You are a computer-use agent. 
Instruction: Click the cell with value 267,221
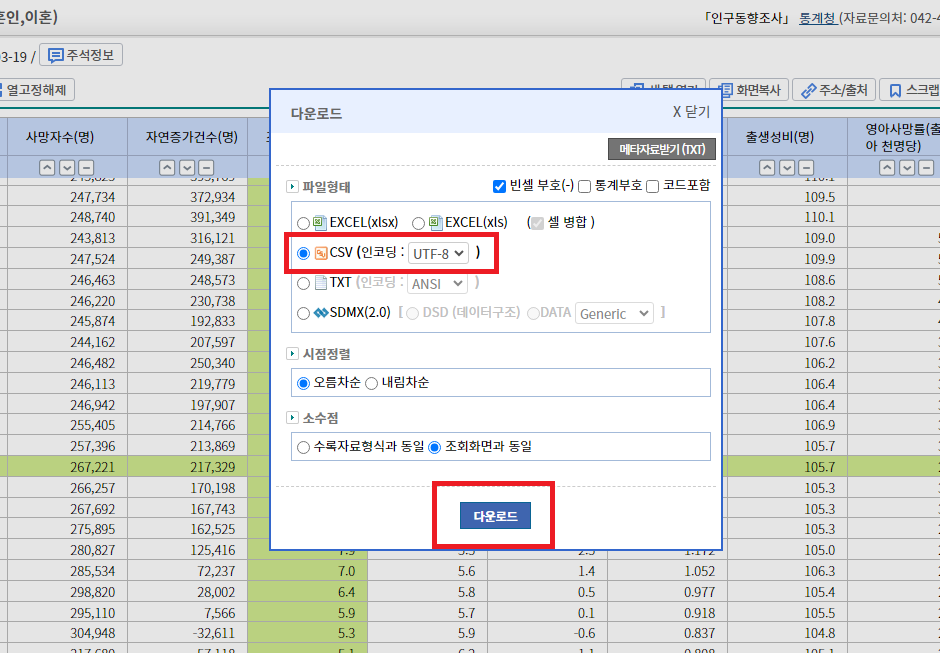coord(67,467)
